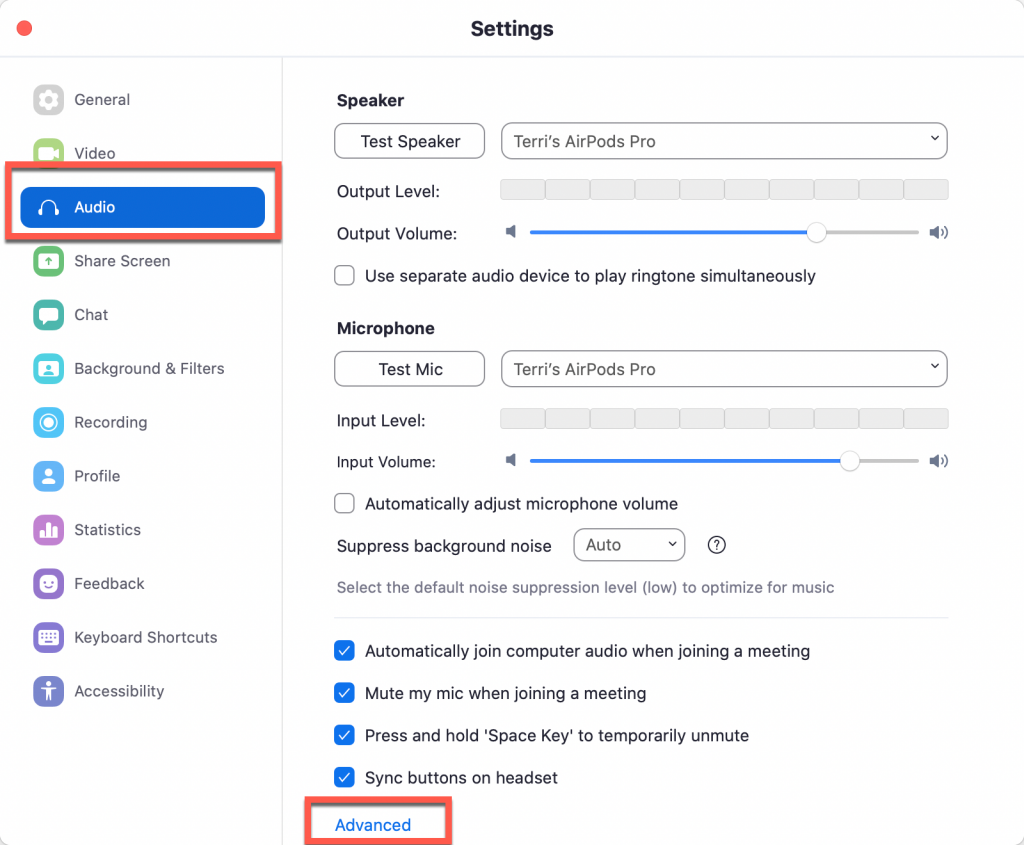This screenshot has width=1024, height=845.
Task: Open the Statistics bar chart icon
Action: 48,530
